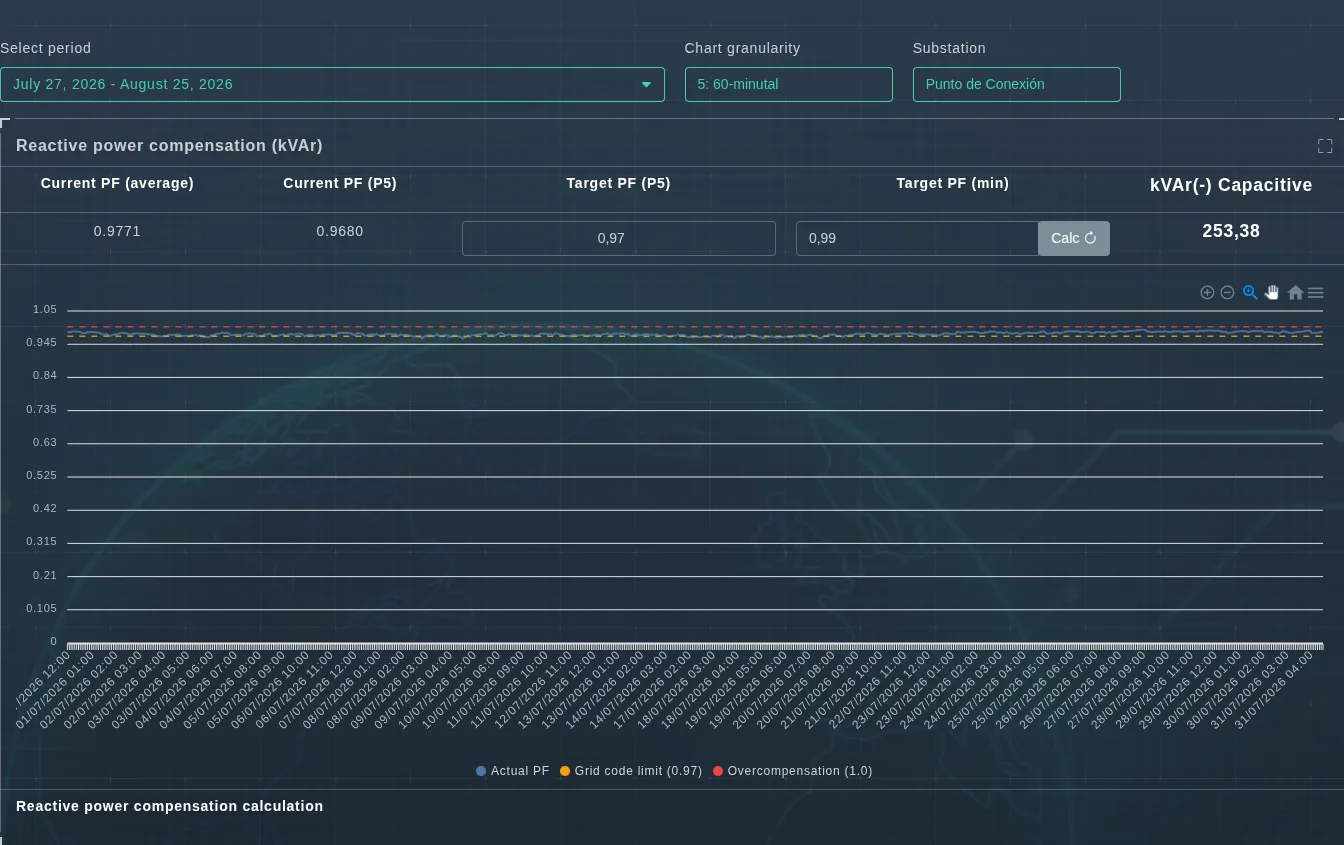Activate the chart panning hand tool
This screenshot has width=1344, height=845.
pyautogui.click(x=1272, y=293)
